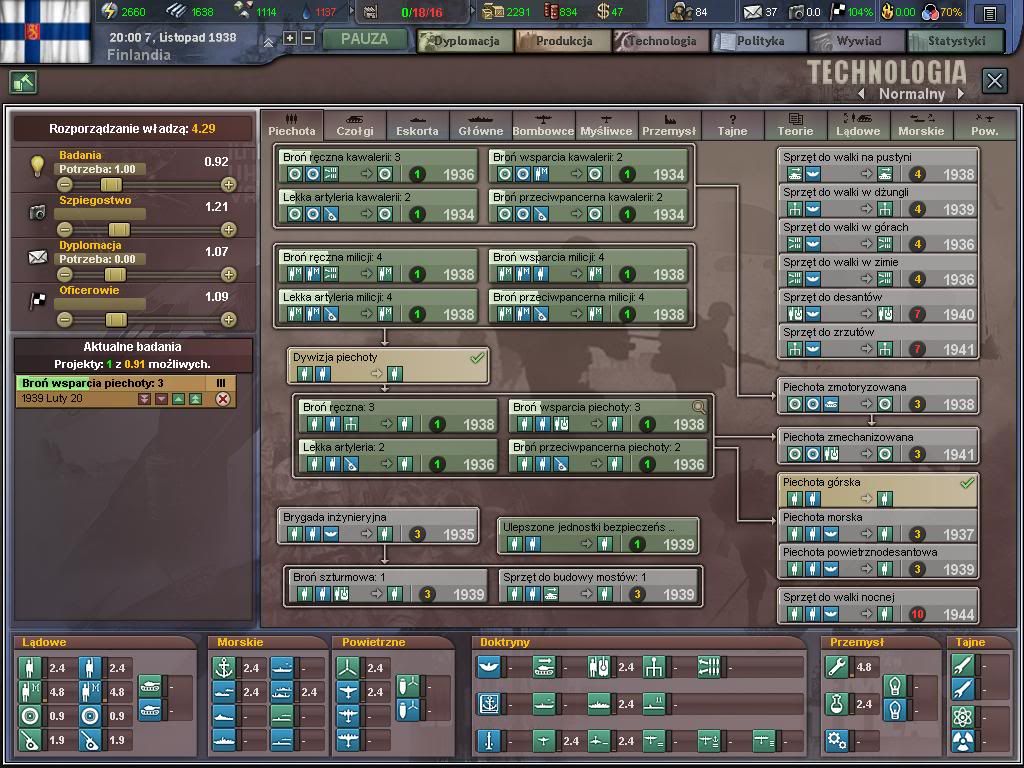The image size is (1024, 768).
Task: Switch difficulty with the right arrow beside Normalny
Action: (x=960, y=94)
